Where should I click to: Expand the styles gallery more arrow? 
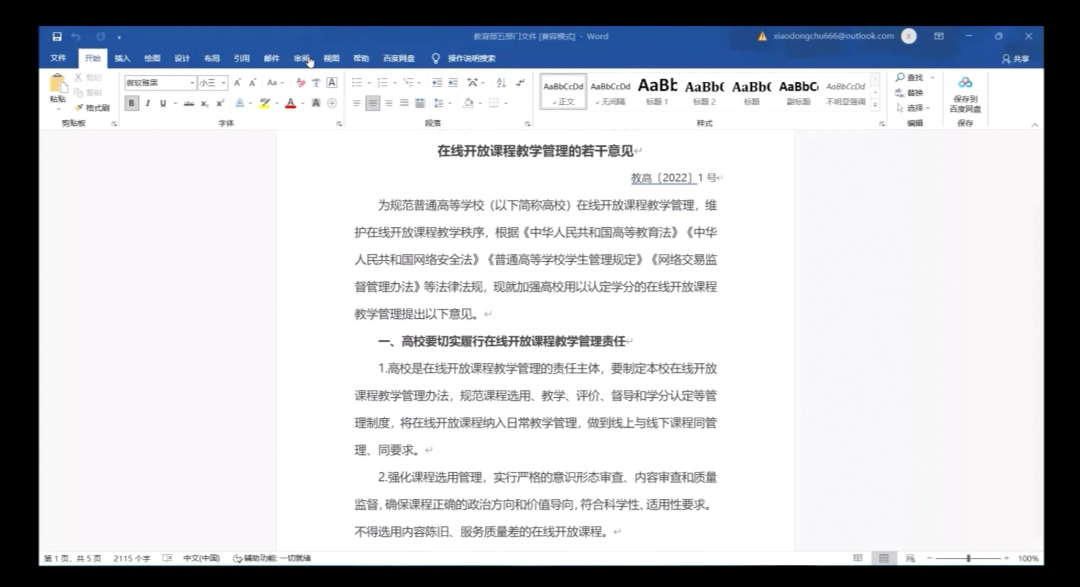click(x=876, y=103)
